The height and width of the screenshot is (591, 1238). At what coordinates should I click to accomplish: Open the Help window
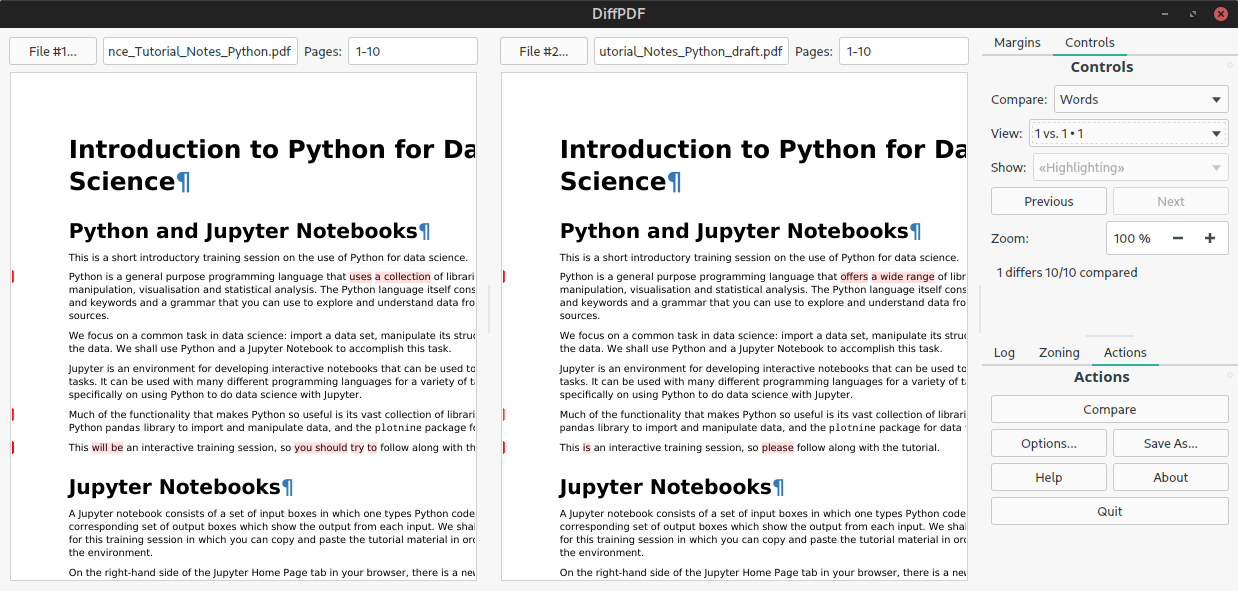click(1048, 477)
